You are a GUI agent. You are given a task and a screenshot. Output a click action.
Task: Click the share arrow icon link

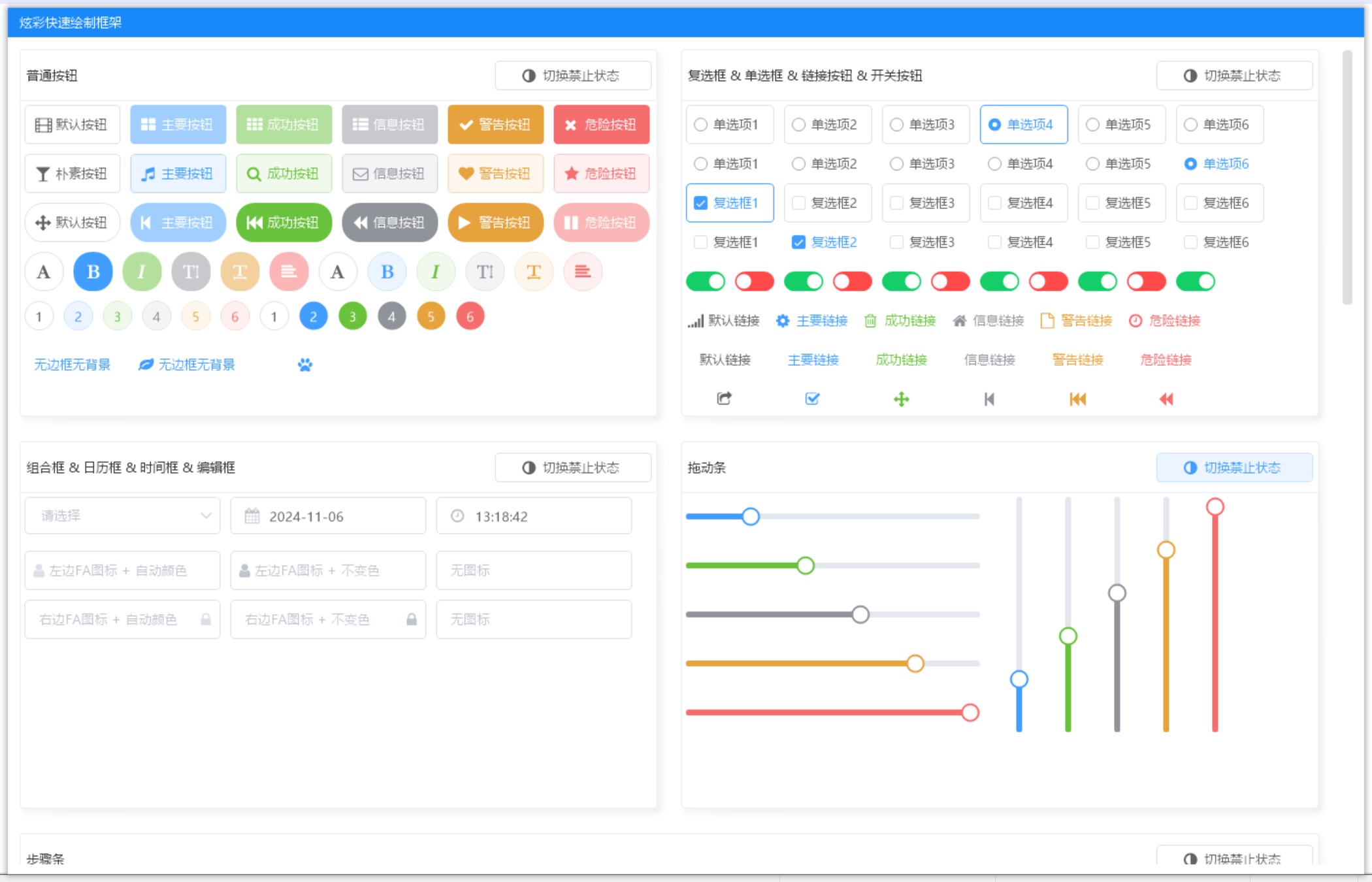[724, 399]
